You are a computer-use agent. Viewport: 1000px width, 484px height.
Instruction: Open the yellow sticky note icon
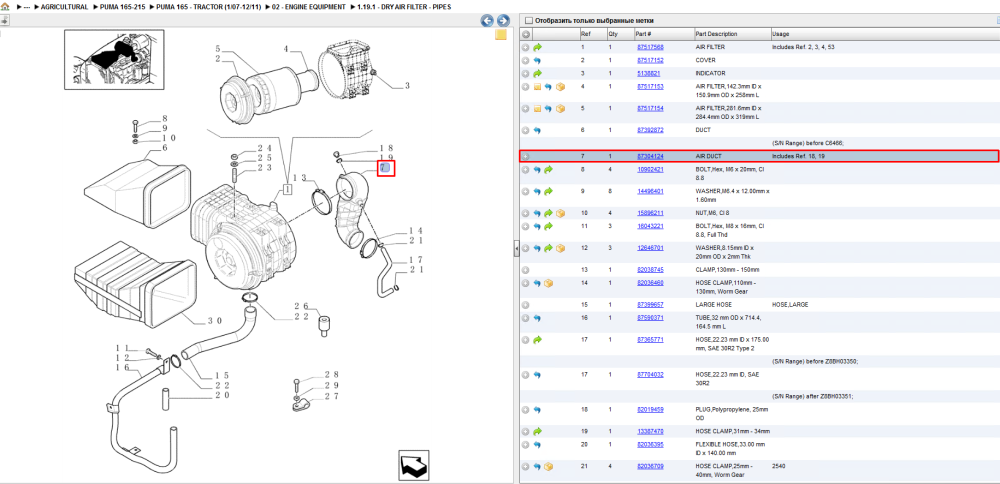pos(501,34)
